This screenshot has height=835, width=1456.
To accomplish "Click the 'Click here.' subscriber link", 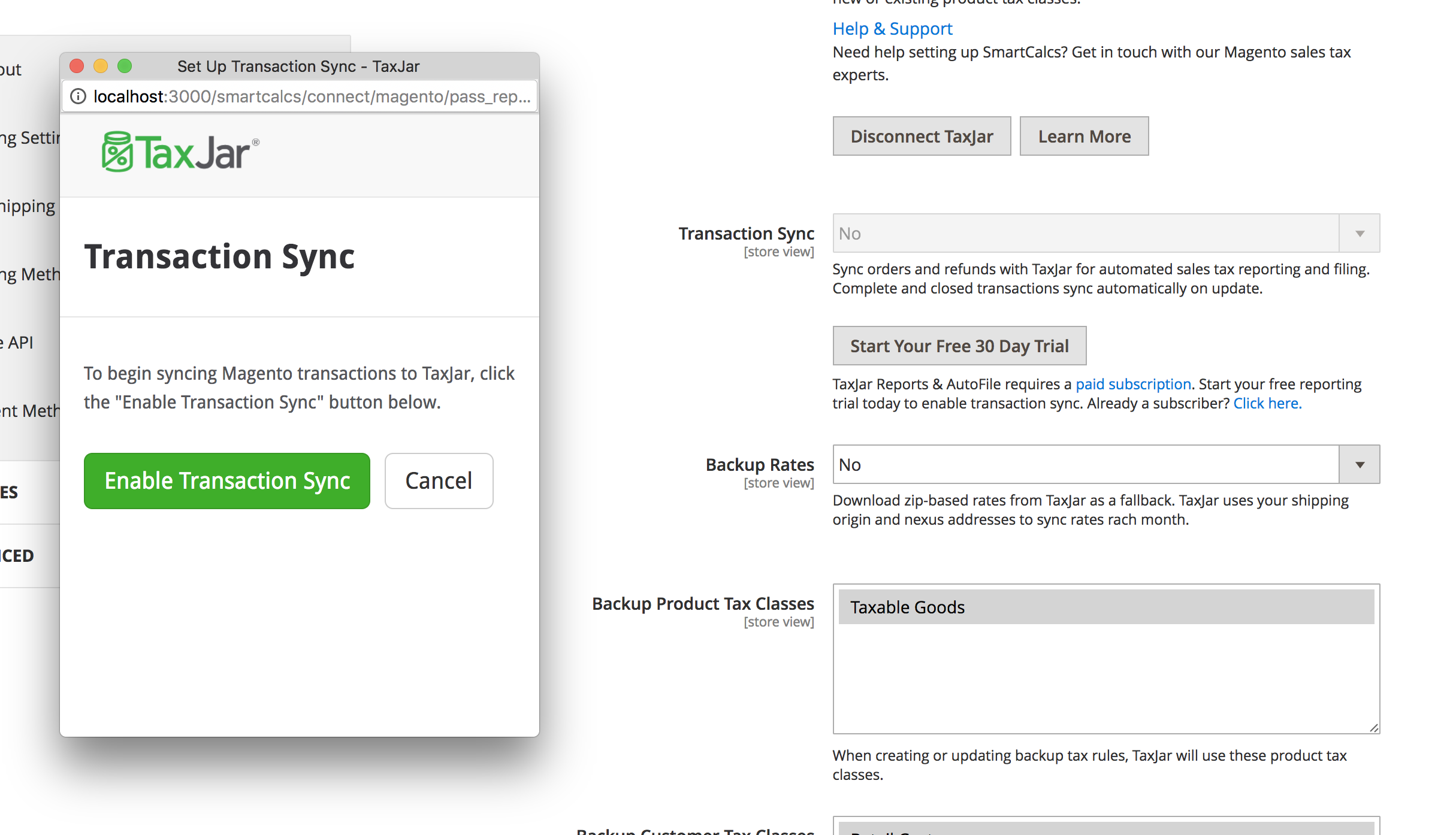I will click(1267, 403).
